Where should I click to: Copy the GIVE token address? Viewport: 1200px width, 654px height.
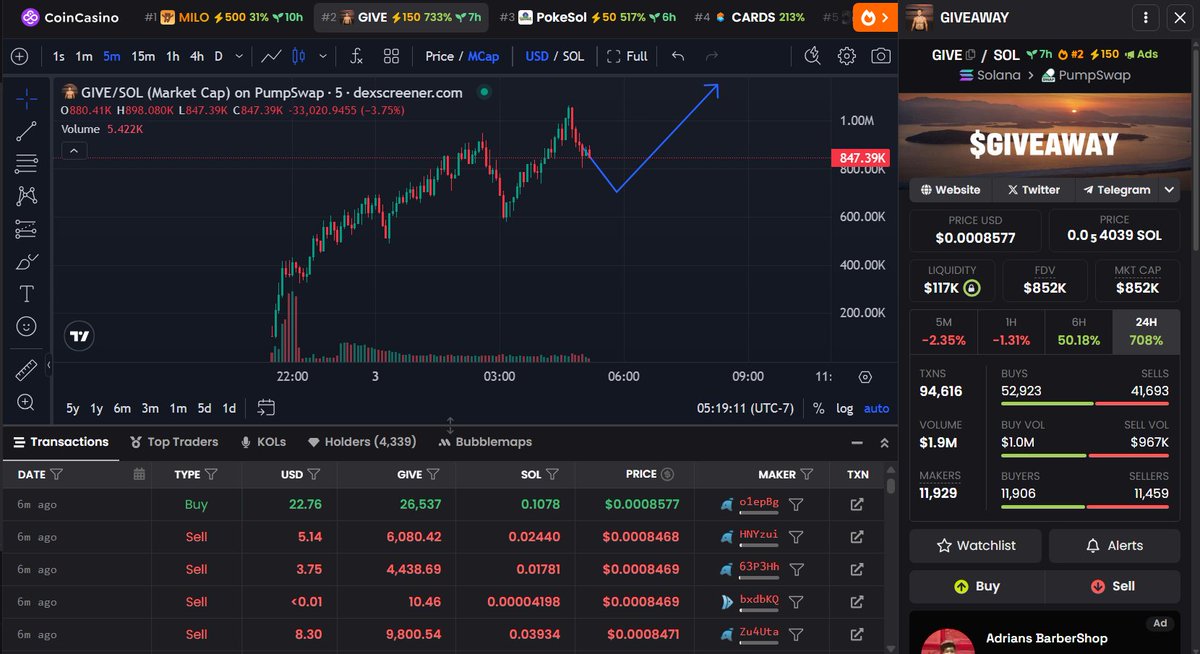click(971, 55)
